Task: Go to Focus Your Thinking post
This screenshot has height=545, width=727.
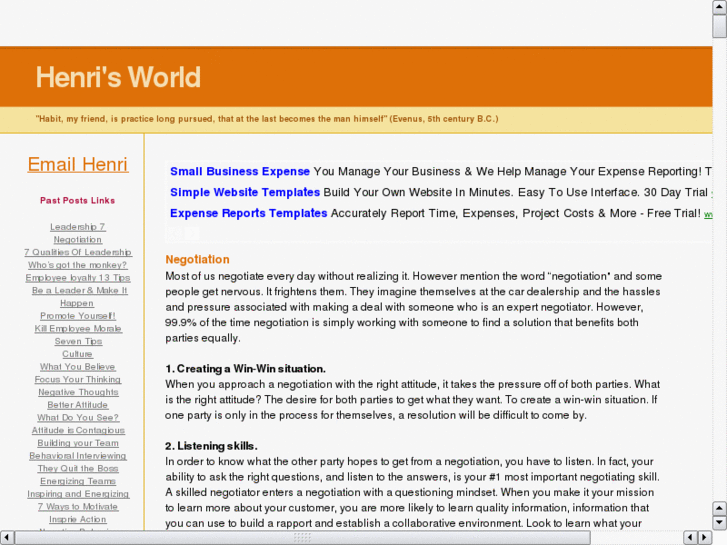Action: (78, 379)
